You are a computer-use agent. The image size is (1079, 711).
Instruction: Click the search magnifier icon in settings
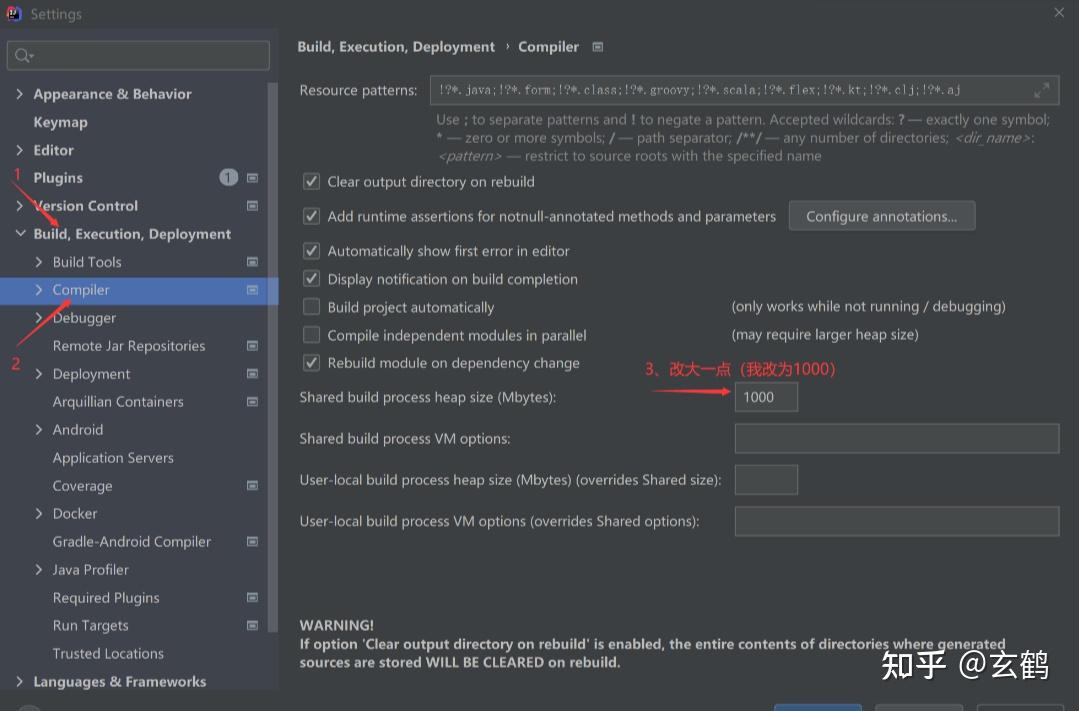[22, 56]
